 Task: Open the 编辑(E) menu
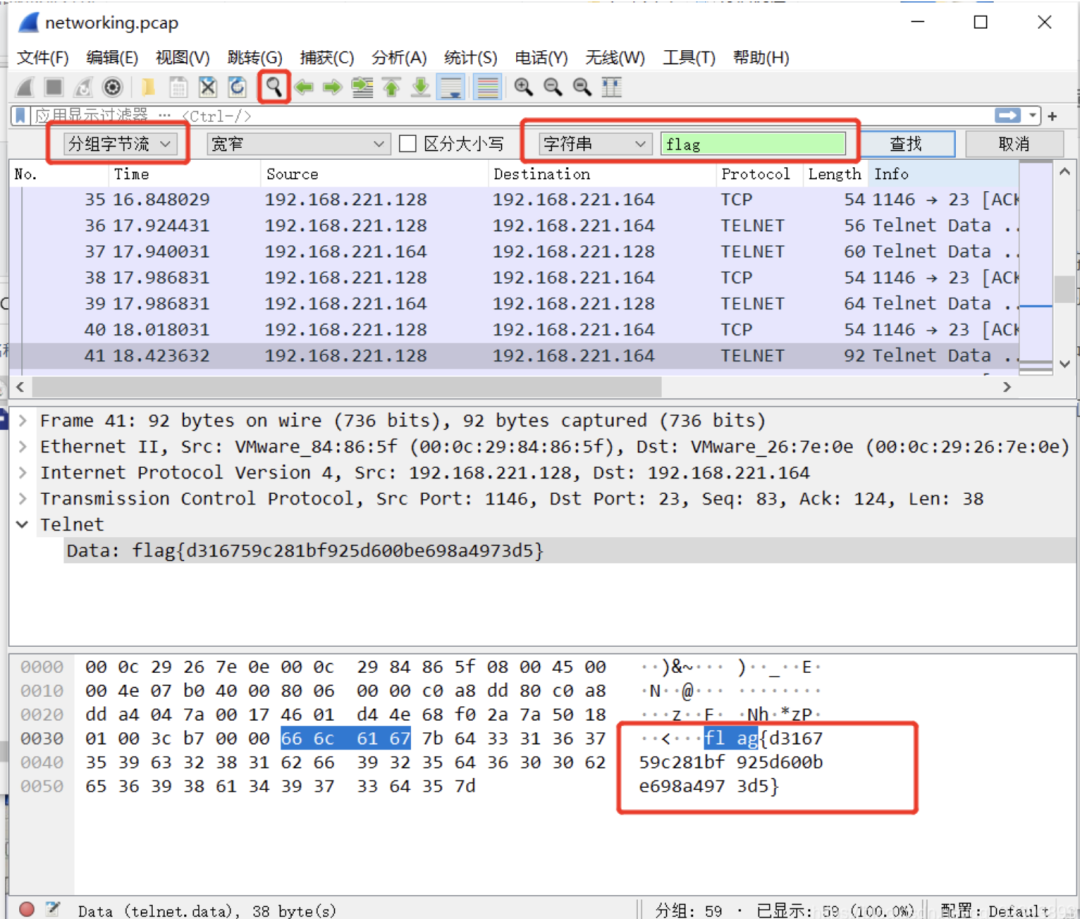112,58
